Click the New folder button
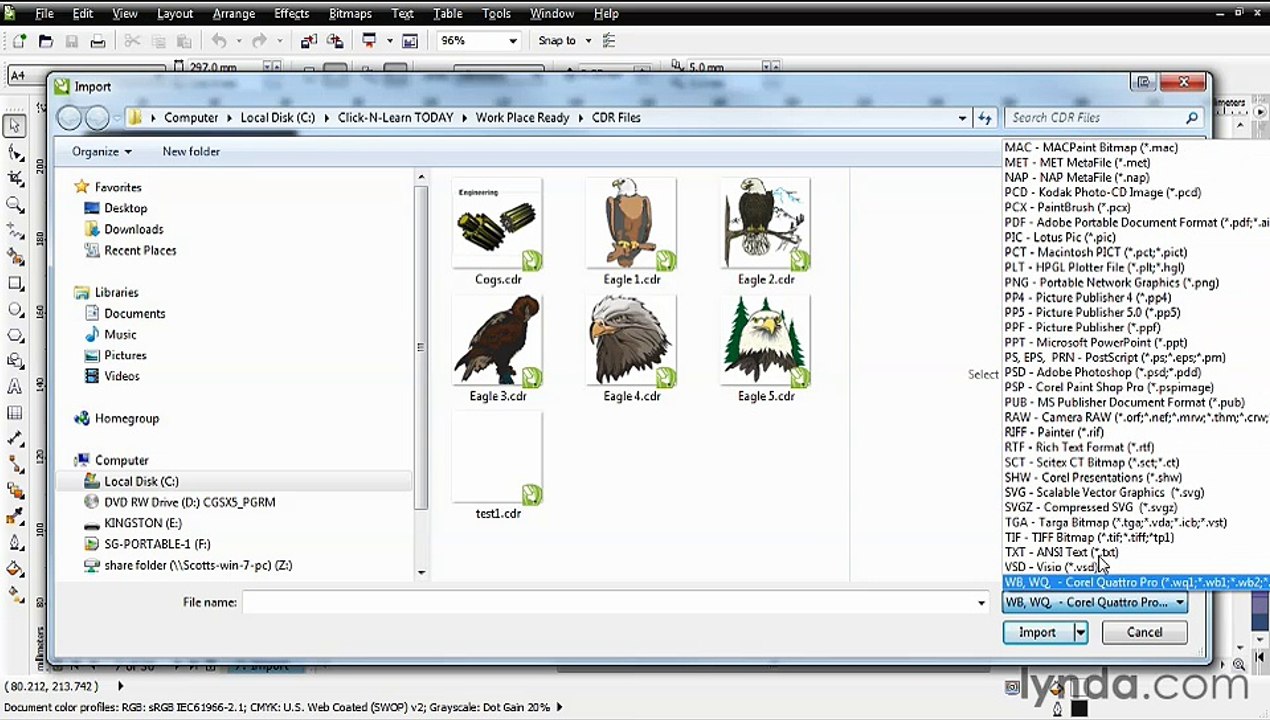 point(191,152)
